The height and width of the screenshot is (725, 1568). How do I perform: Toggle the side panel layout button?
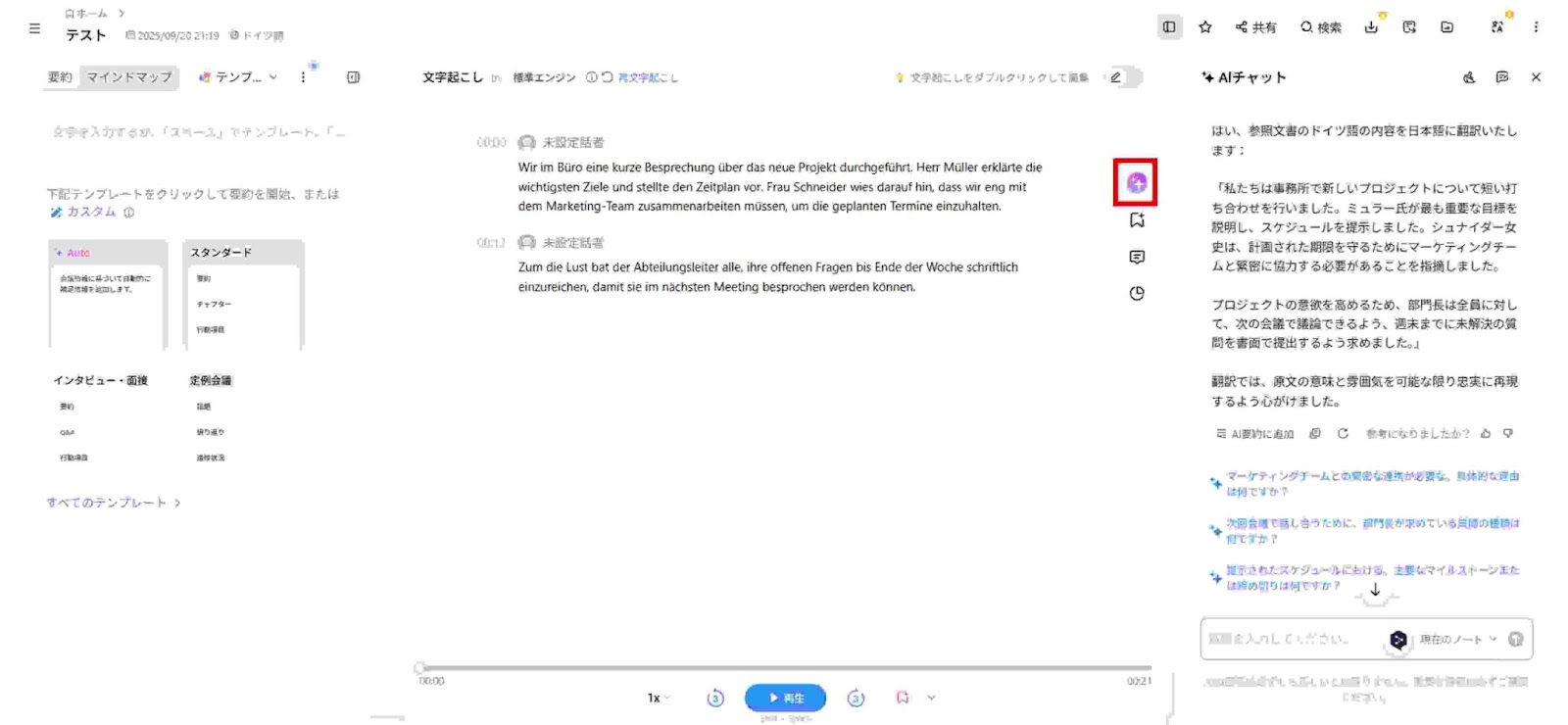pos(1169,27)
